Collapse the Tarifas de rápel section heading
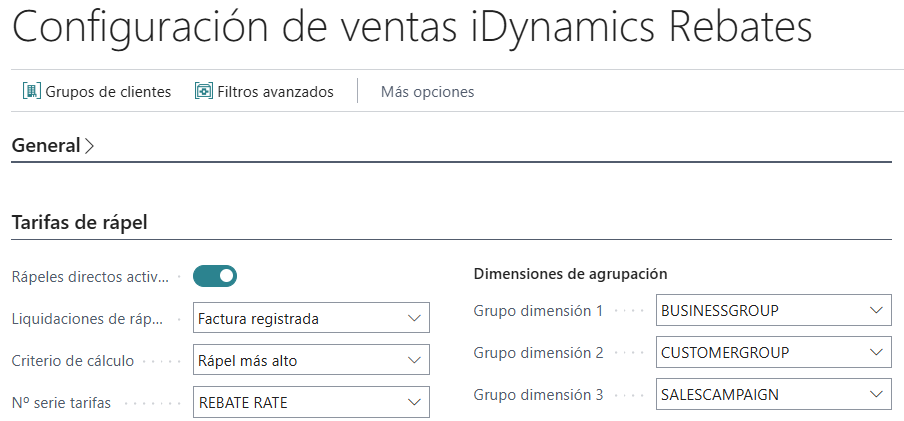904x421 pixels. coord(80,222)
